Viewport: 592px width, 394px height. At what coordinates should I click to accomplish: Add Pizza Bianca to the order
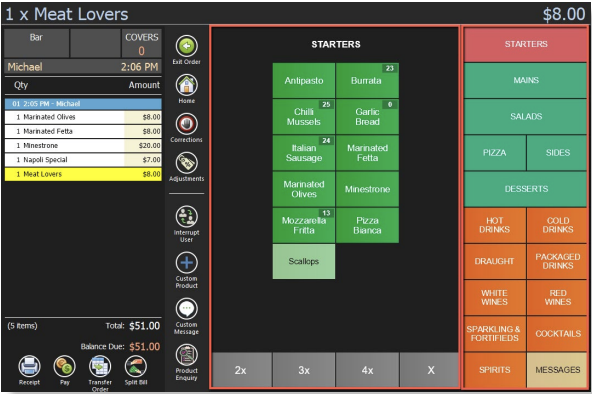click(x=367, y=226)
